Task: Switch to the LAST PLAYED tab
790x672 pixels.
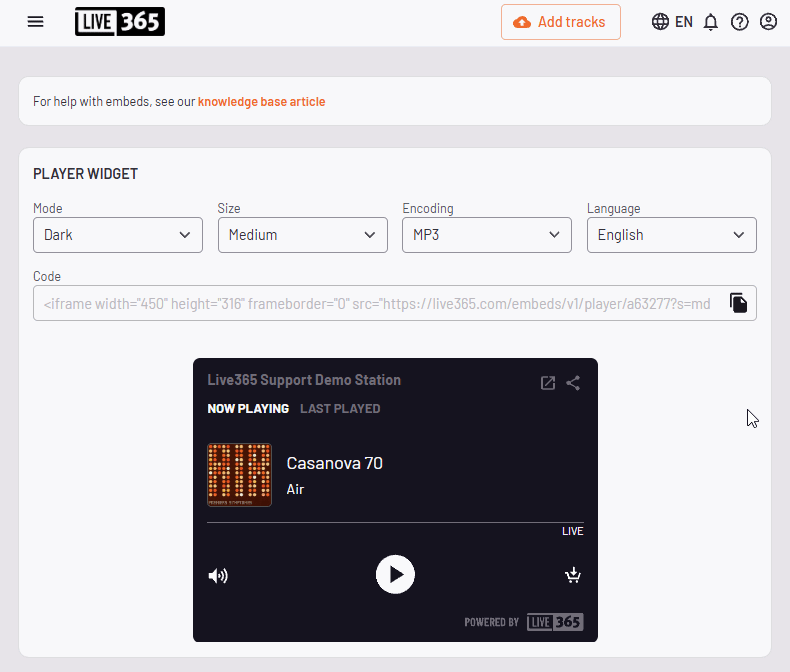Action: click(x=340, y=409)
